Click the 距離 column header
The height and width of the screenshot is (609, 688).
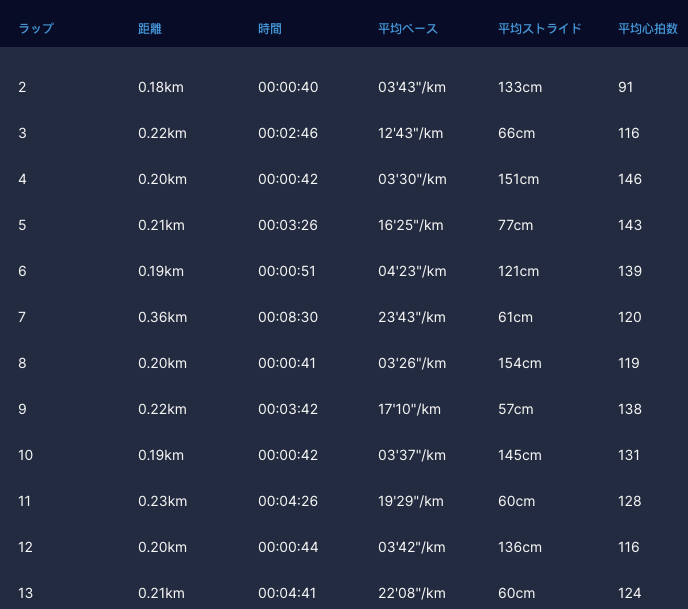click(150, 29)
